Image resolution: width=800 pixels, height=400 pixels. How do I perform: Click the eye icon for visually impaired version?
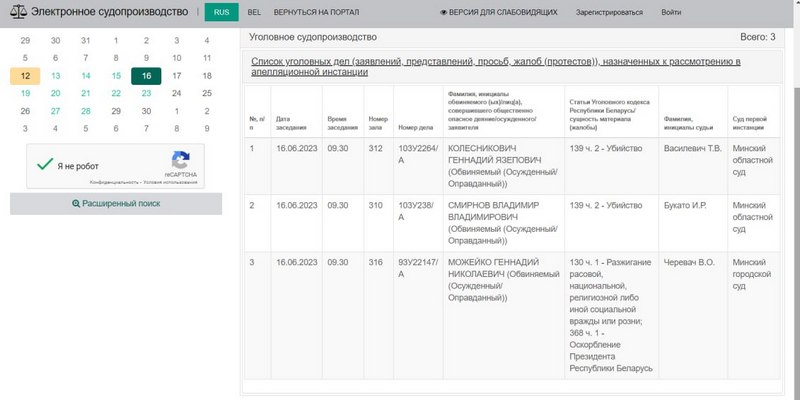pos(444,12)
